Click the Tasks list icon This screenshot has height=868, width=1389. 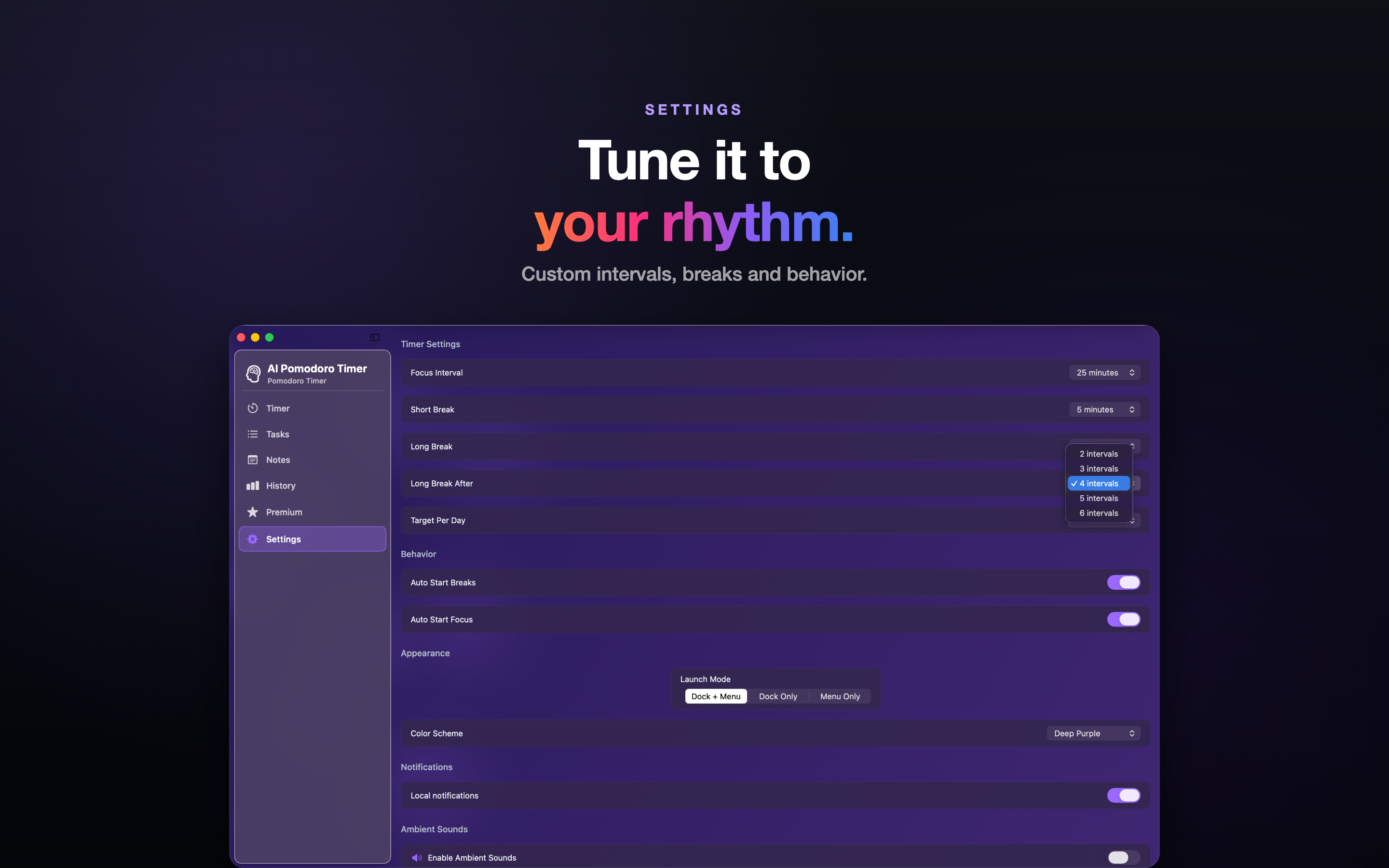253,434
